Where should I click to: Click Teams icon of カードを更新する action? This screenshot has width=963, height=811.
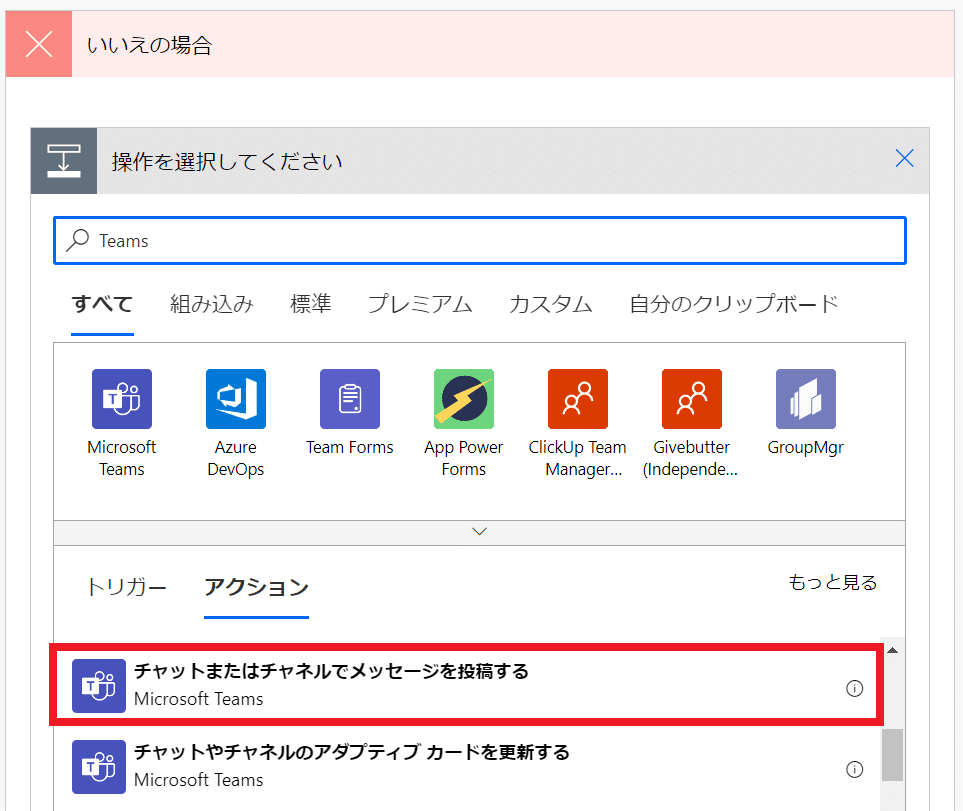tap(99, 767)
